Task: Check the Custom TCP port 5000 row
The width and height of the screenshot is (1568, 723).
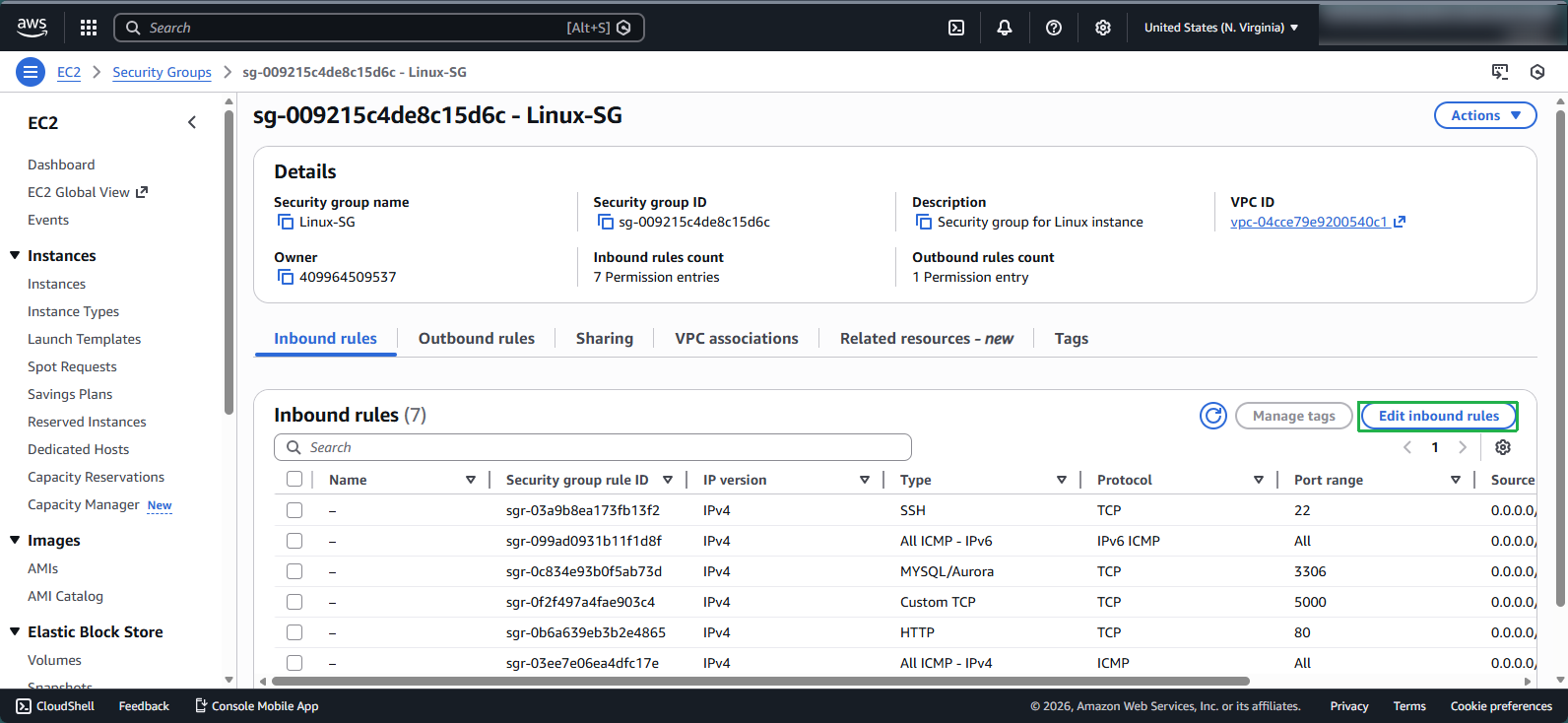Action: 294,602
